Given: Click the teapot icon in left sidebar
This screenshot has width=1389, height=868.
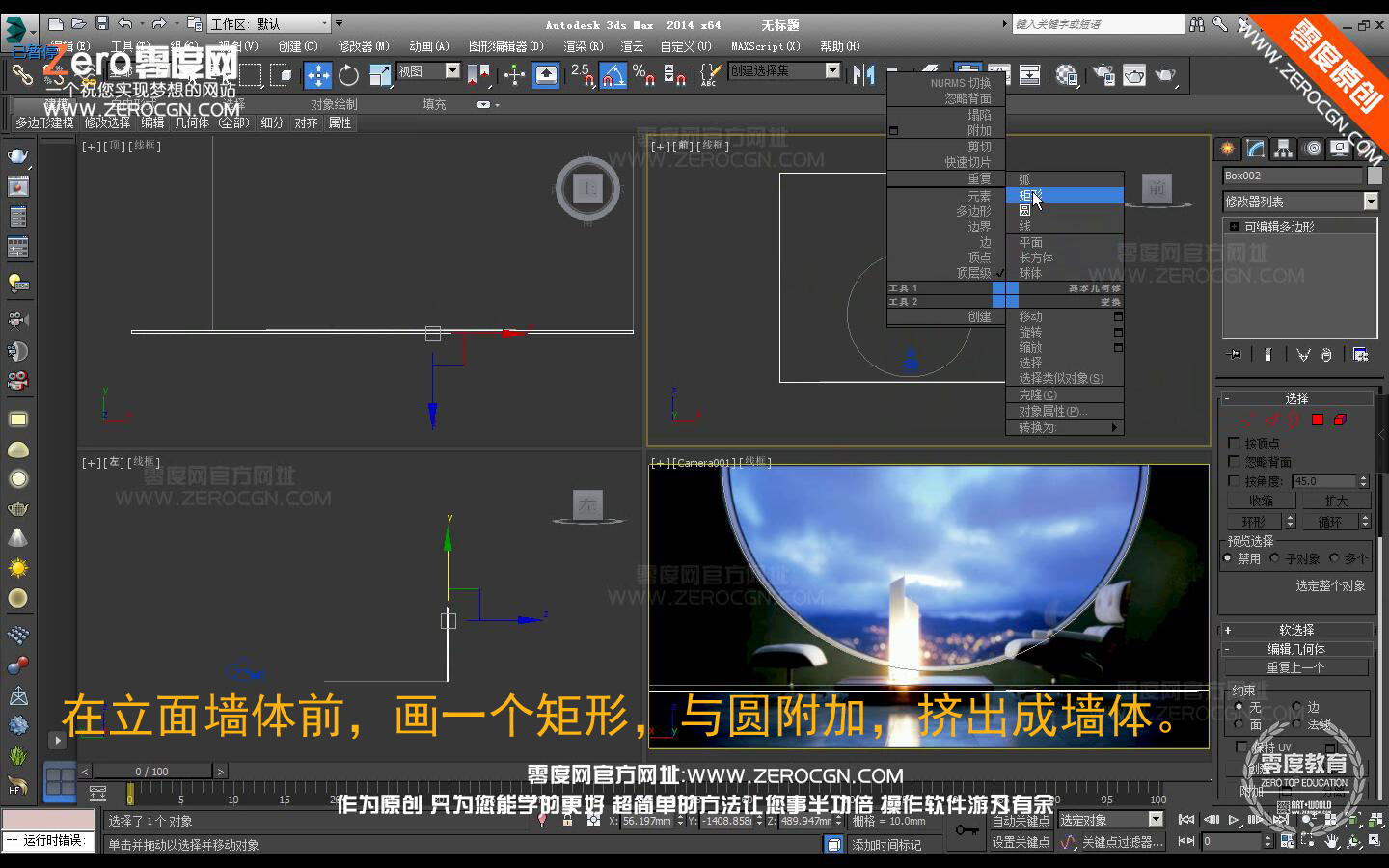Looking at the screenshot, I should tap(17, 156).
